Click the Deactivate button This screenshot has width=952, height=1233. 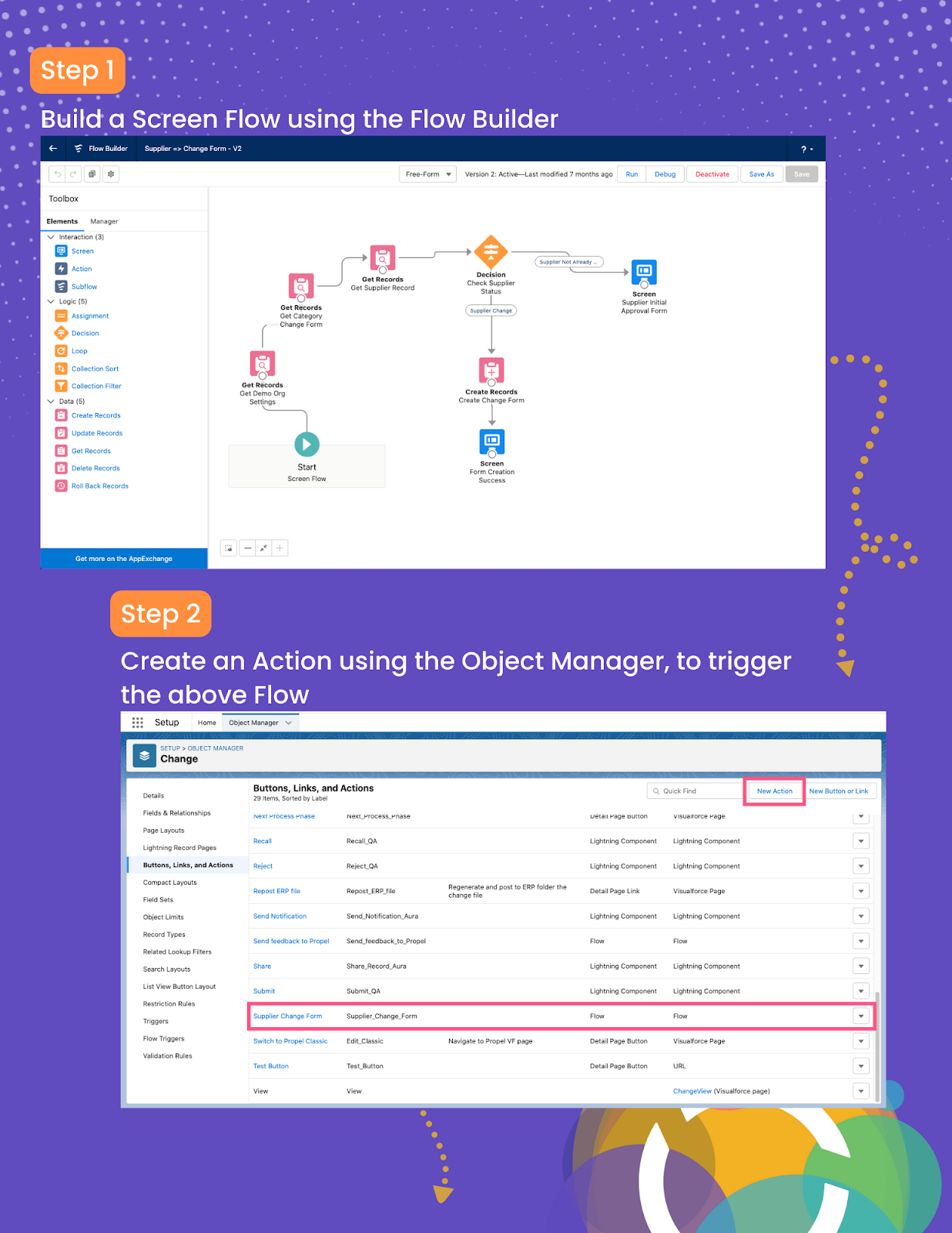coord(712,174)
